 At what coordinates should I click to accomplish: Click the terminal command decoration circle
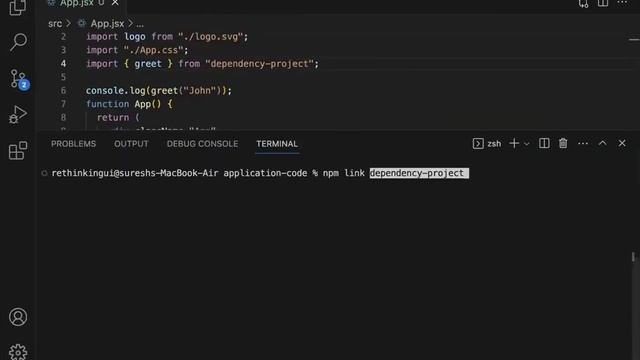(x=44, y=173)
